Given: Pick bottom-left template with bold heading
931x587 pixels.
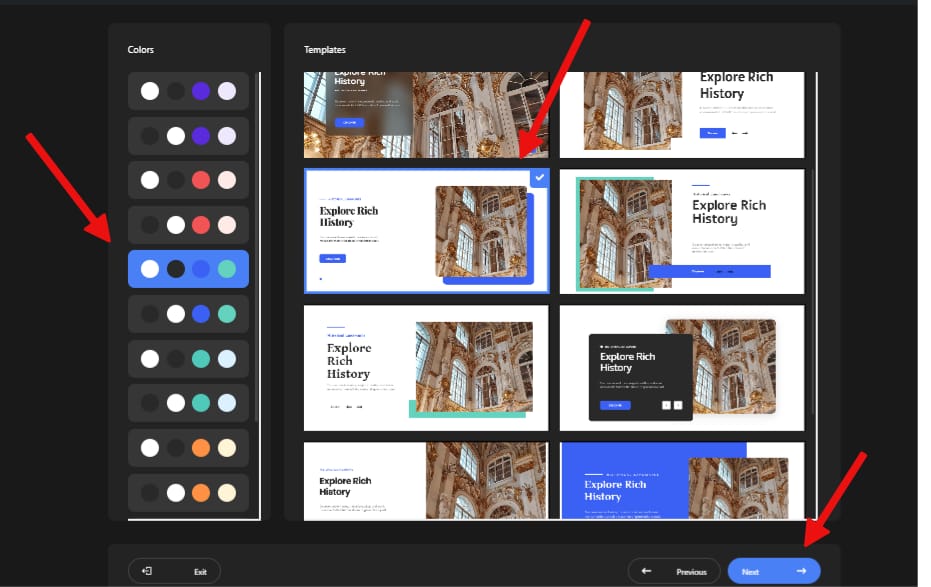Looking at the screenshot, I should 426,481.
